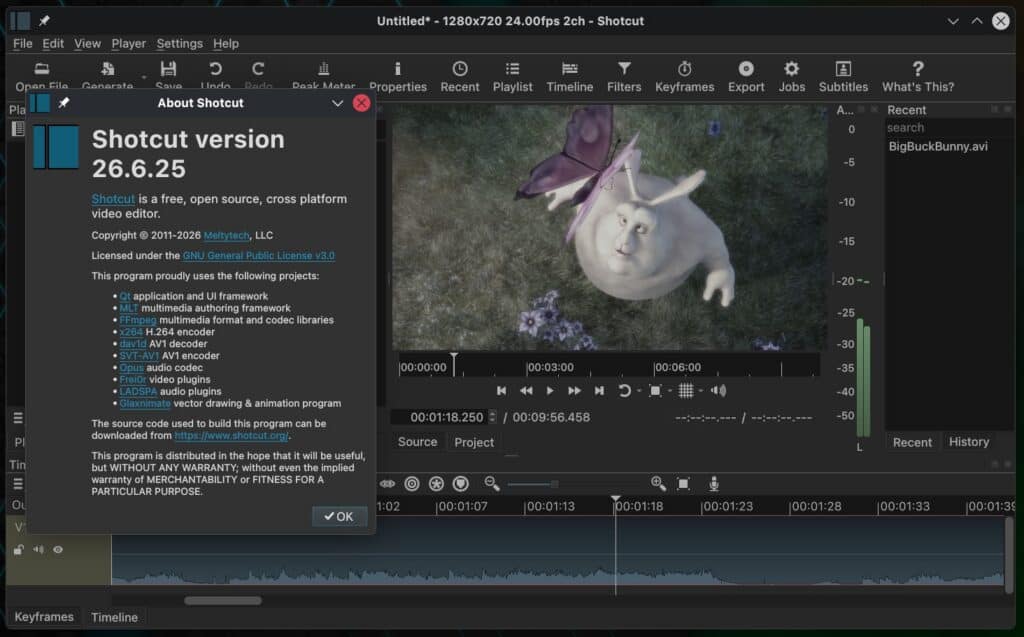Open GNU General Public License v3.0 link
This screenshot has width=1024, height=637.
tap(259, 255)
